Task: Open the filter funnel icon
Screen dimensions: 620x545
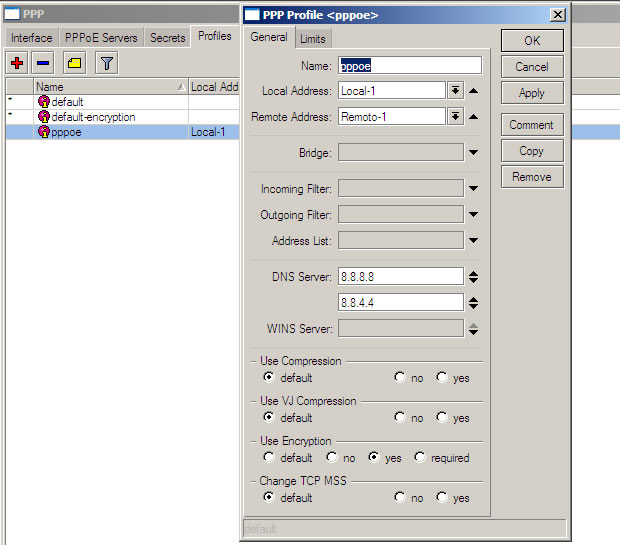Action: [106, 63]
